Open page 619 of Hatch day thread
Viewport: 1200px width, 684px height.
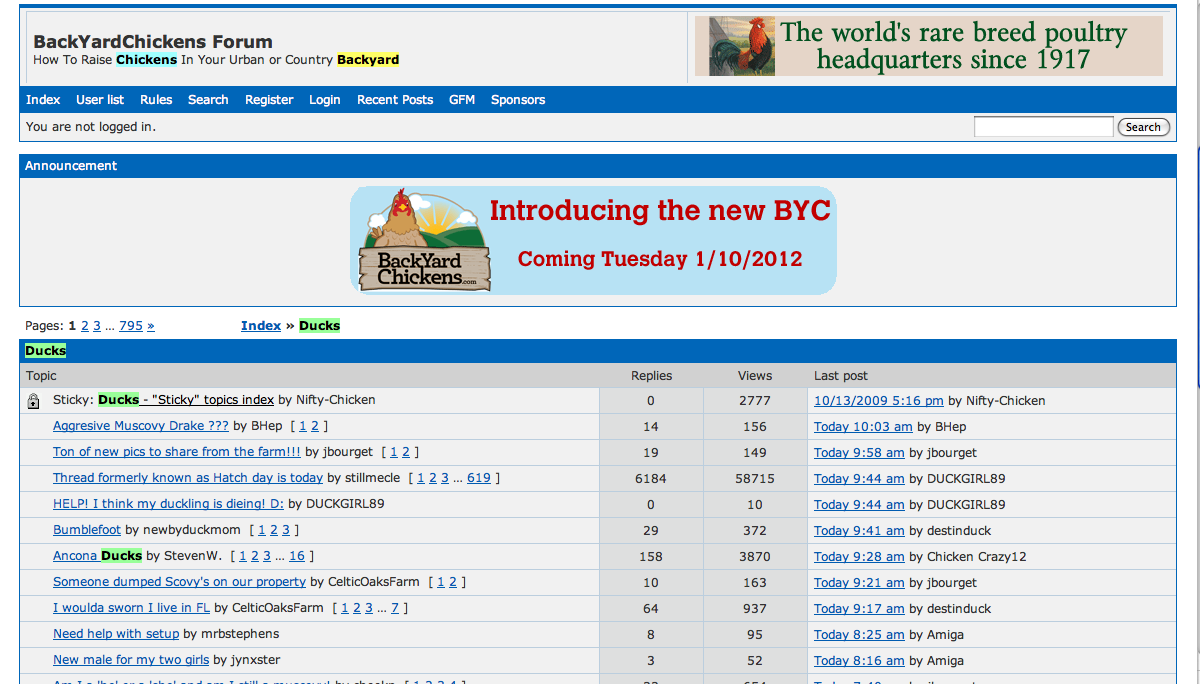click(478, 478)
